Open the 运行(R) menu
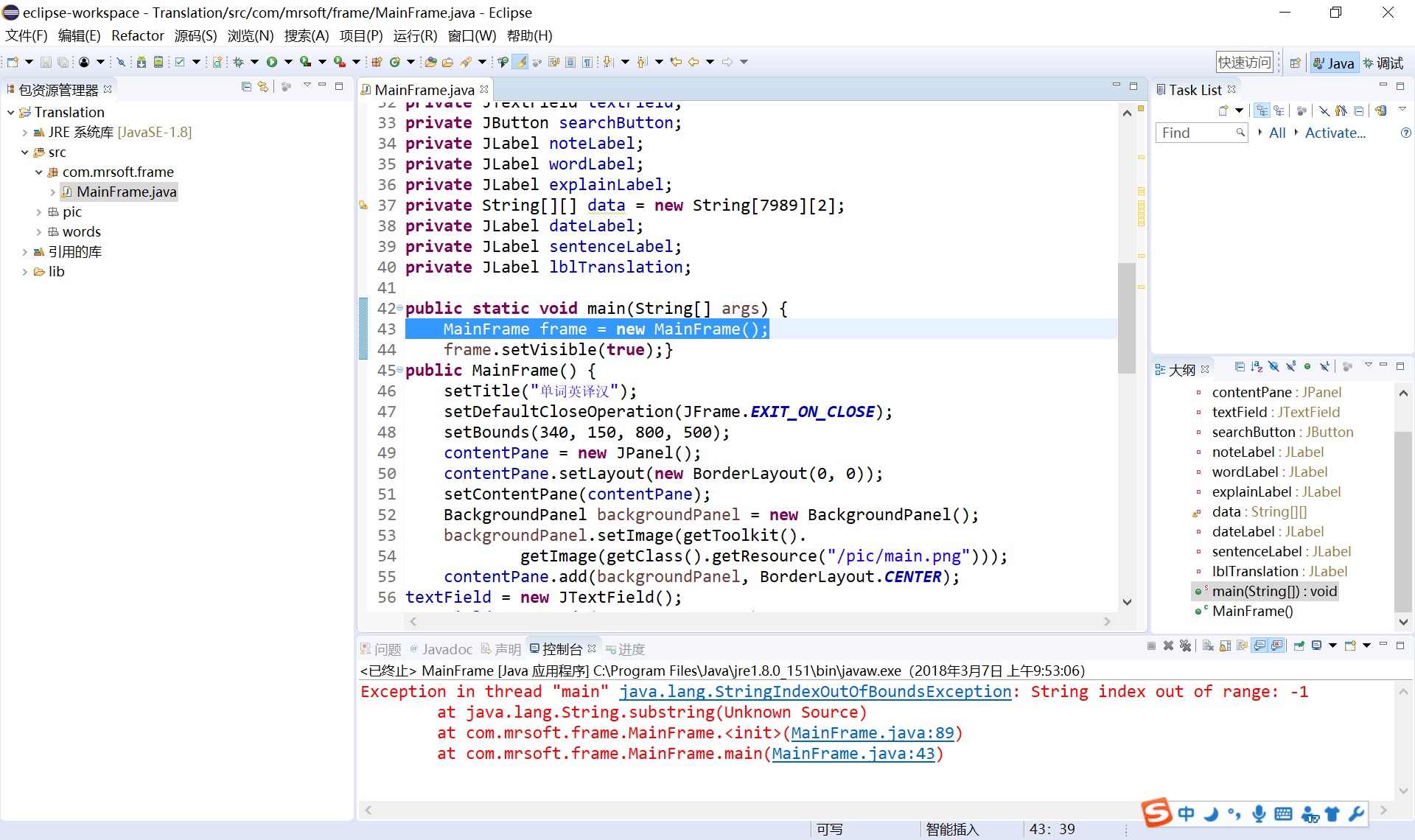This screenshot has width=1415, height=840. 415,35
